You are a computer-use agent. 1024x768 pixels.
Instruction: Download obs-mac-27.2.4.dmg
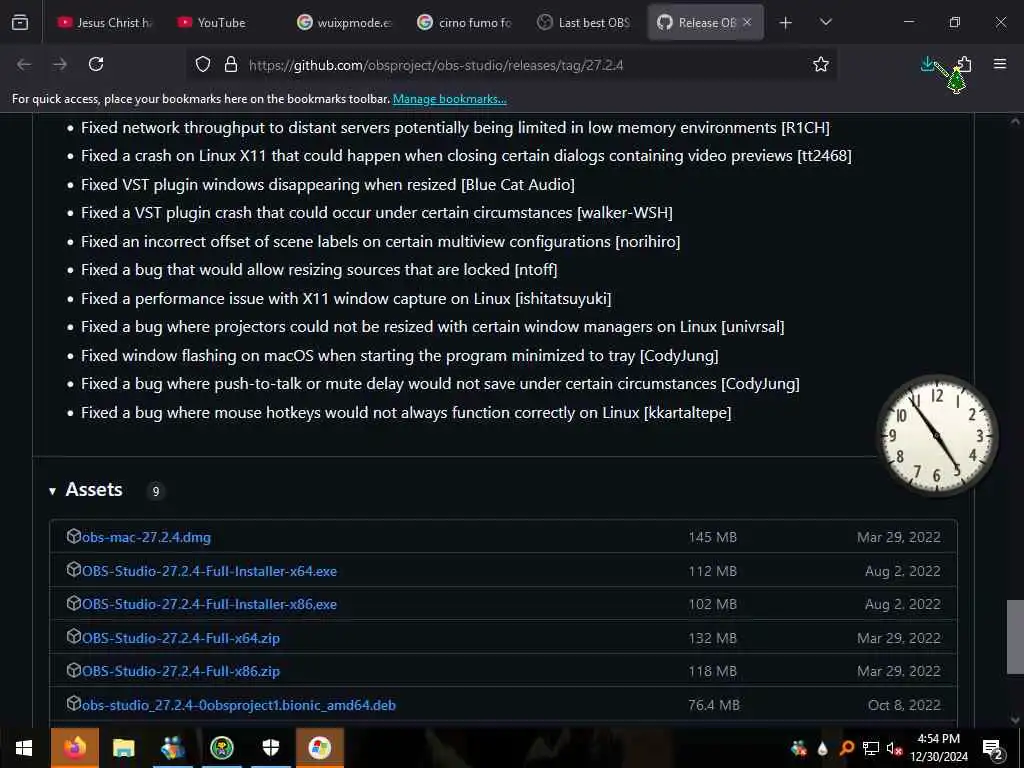[146, 537]
